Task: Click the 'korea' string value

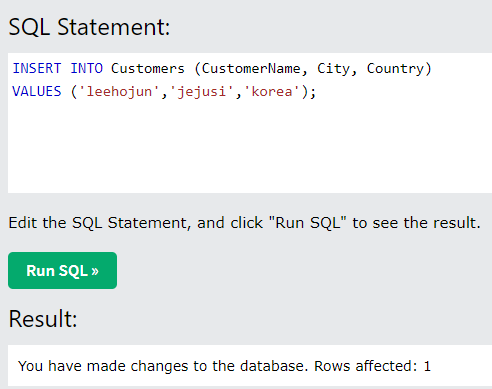Action: pos(272,91)
